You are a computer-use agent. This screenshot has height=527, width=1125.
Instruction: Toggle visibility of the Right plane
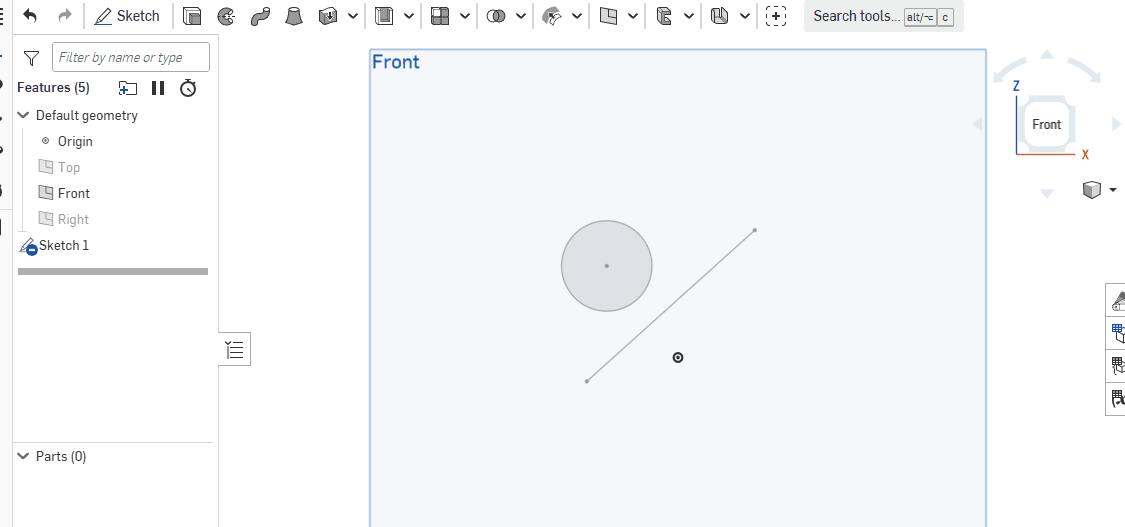45,219
